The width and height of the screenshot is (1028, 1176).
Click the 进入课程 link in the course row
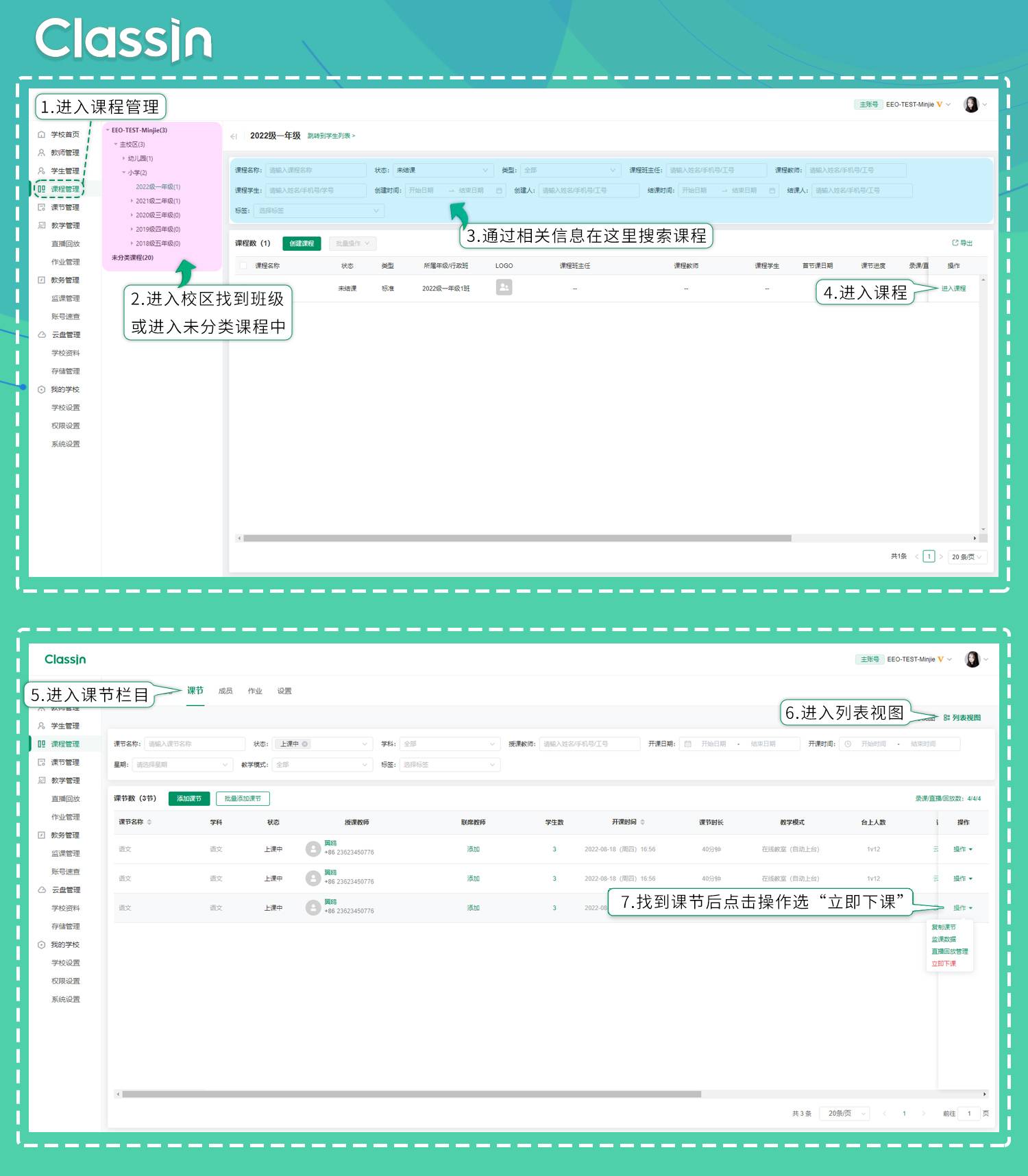click(953, 289)
